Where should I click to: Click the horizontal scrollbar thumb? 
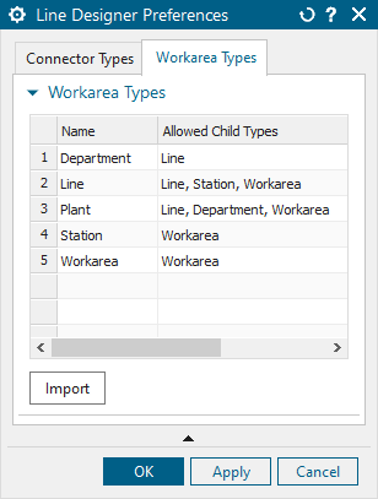(x=136, y=348)
